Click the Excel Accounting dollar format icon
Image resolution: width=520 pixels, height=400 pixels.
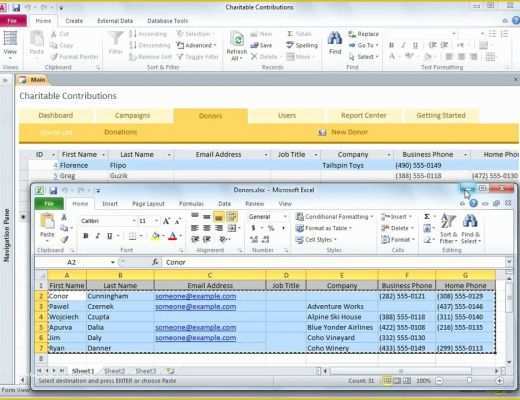tap(253, 228)
